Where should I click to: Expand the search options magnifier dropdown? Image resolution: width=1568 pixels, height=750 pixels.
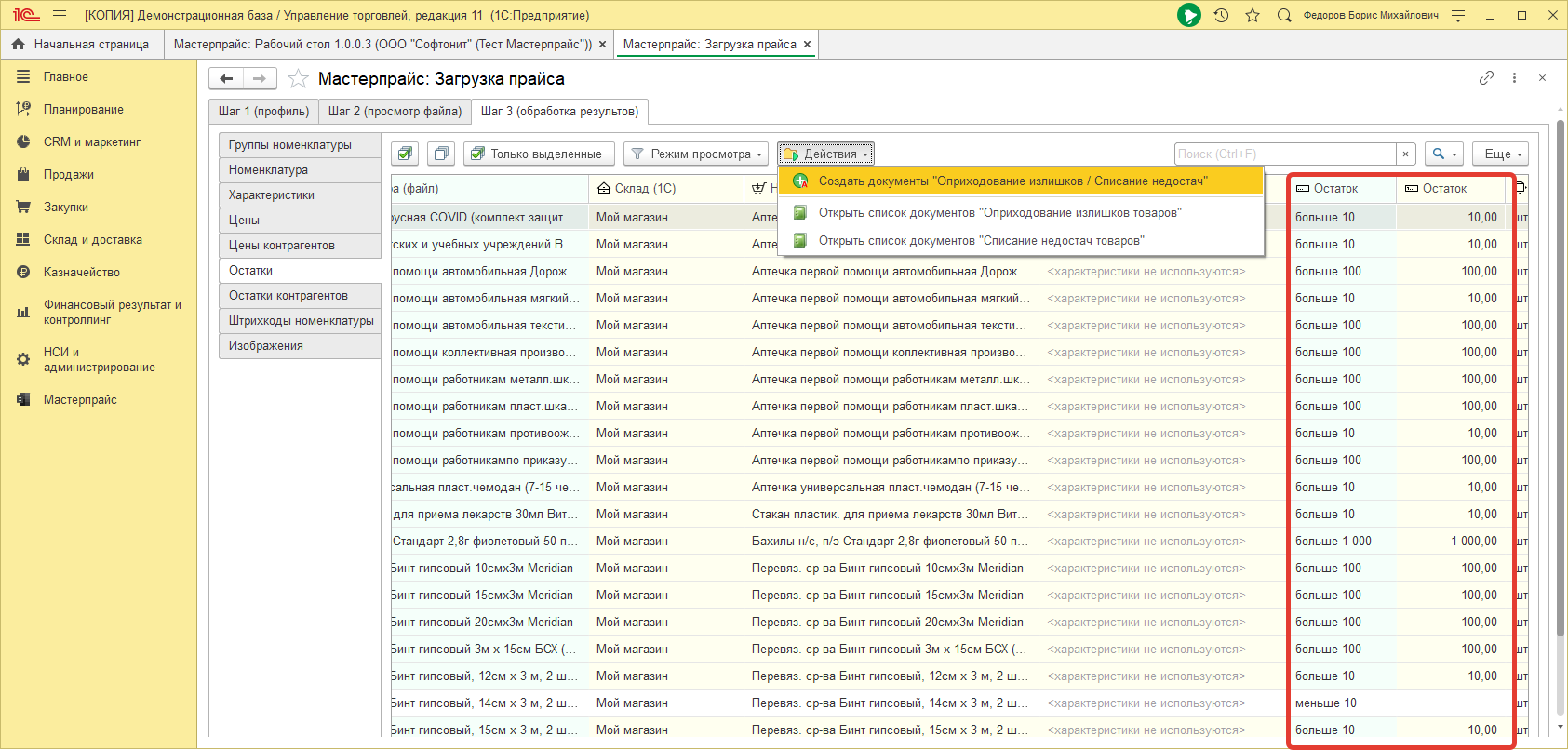point(1444,154)
